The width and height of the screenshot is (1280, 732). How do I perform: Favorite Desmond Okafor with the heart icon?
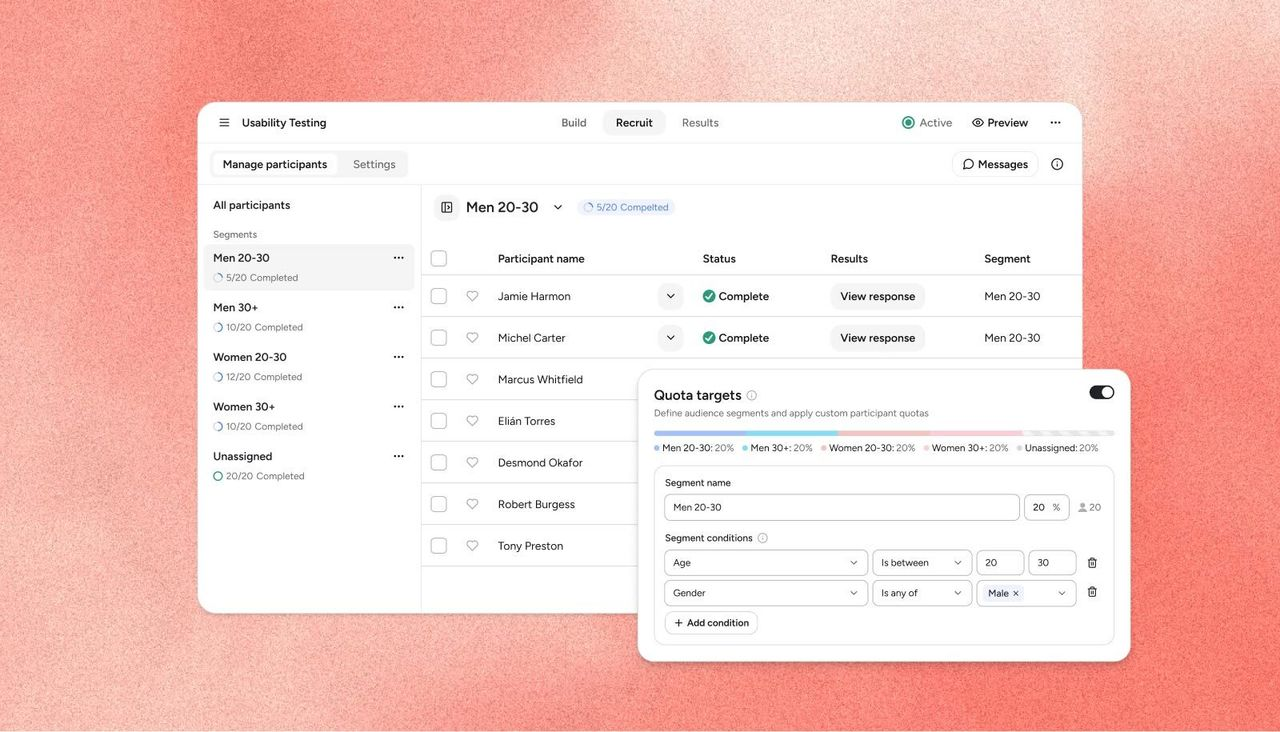click(472, 463)
